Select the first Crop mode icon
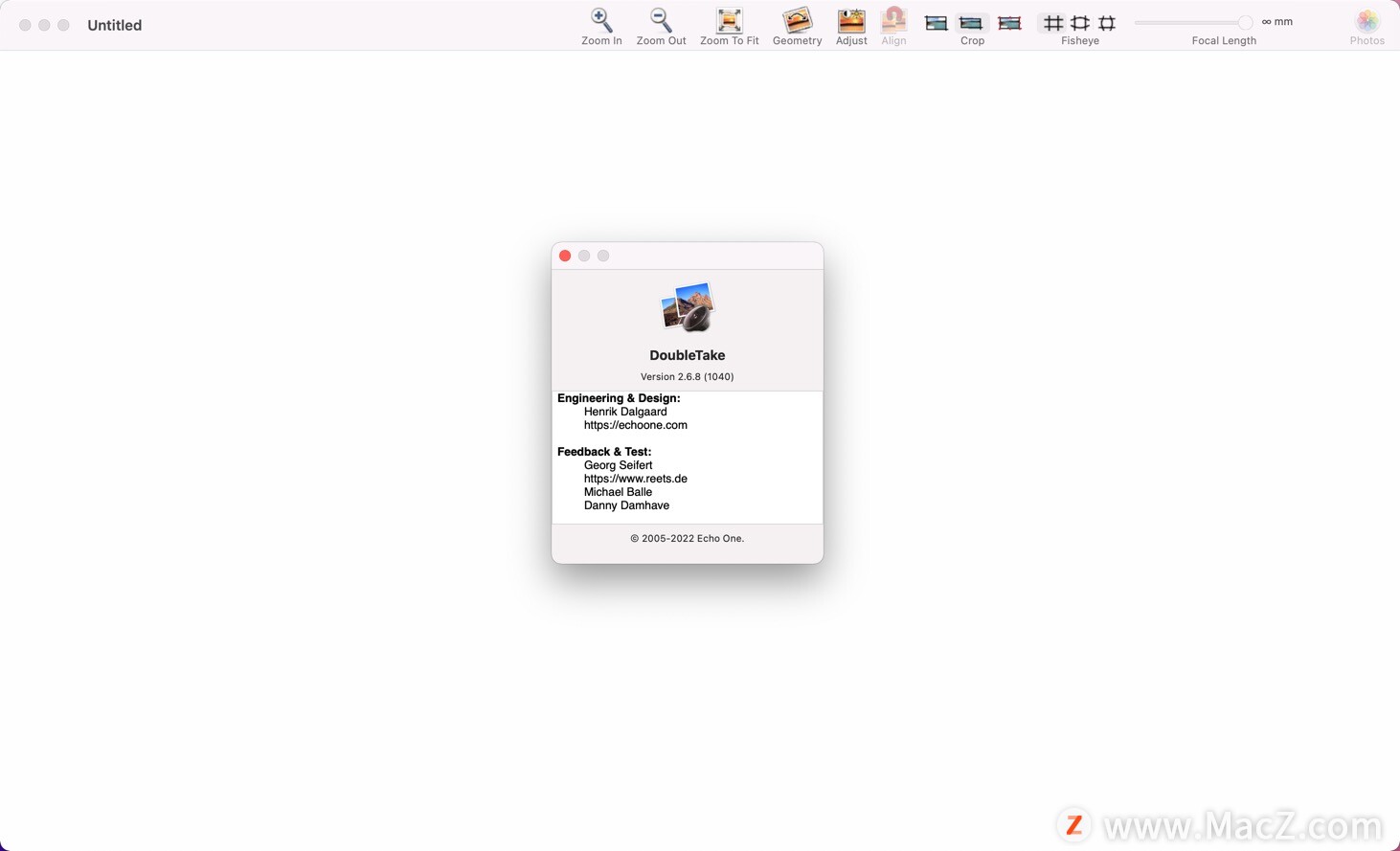Screen dimensions: 1400x851 click(937, 23)
